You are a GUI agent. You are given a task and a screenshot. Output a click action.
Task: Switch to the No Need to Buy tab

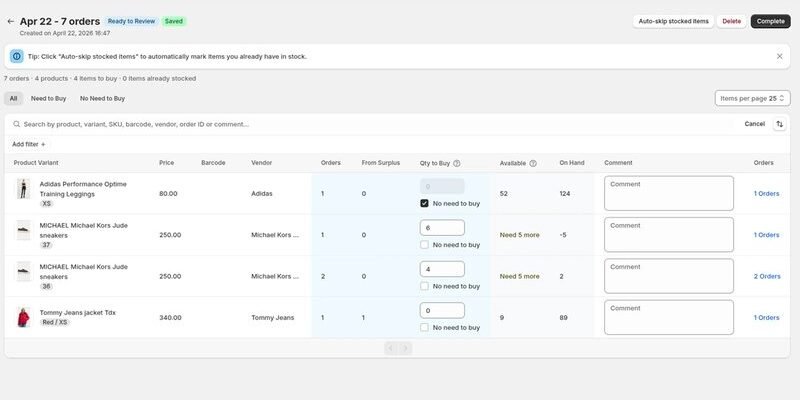point(102,98)
